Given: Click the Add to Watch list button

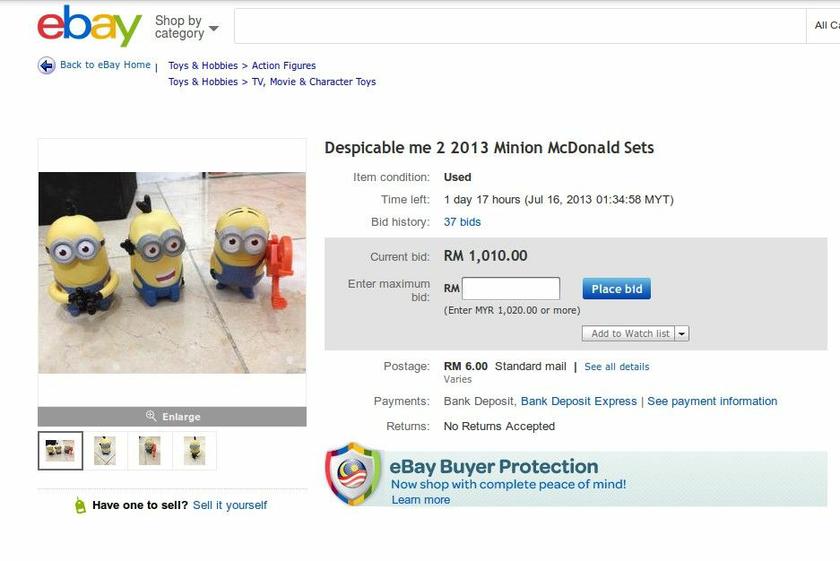Looking at the screenshot, I should (629, 333).
